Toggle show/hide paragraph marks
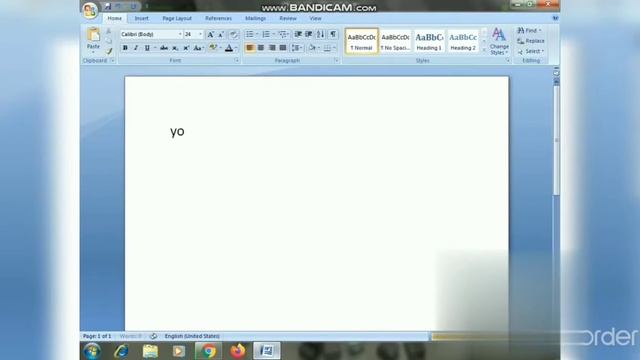The height and width of the screenshot is (360, 640). pos(333,34)
